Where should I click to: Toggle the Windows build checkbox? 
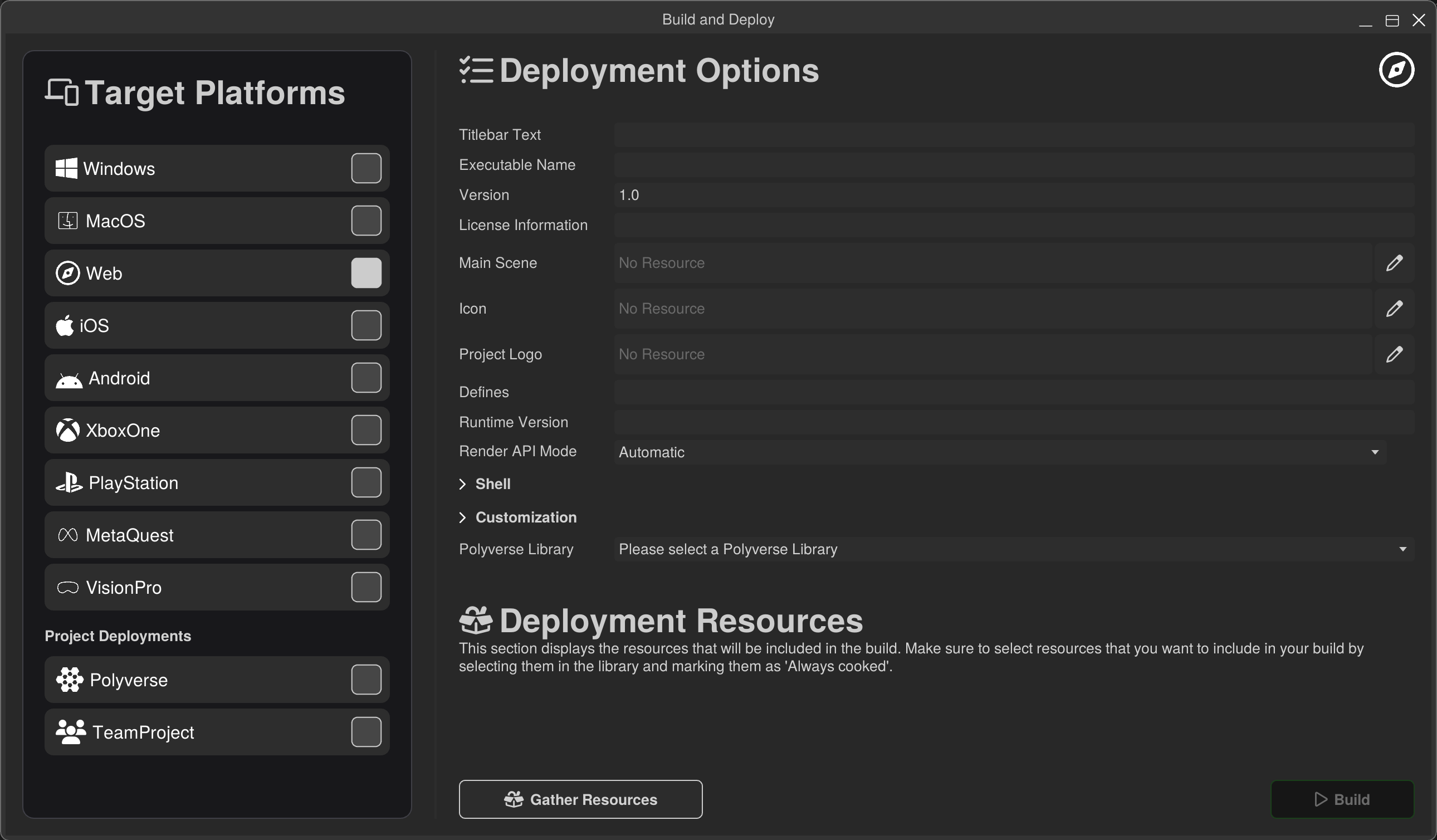(365, 168)
